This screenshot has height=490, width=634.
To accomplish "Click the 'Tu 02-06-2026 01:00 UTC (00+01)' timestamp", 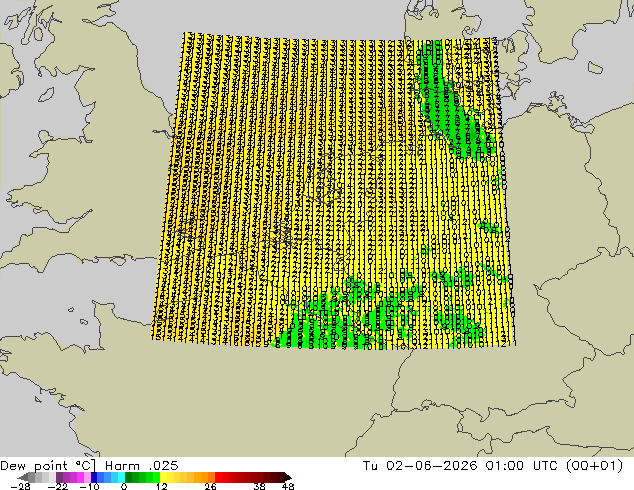I will [493, 466].
